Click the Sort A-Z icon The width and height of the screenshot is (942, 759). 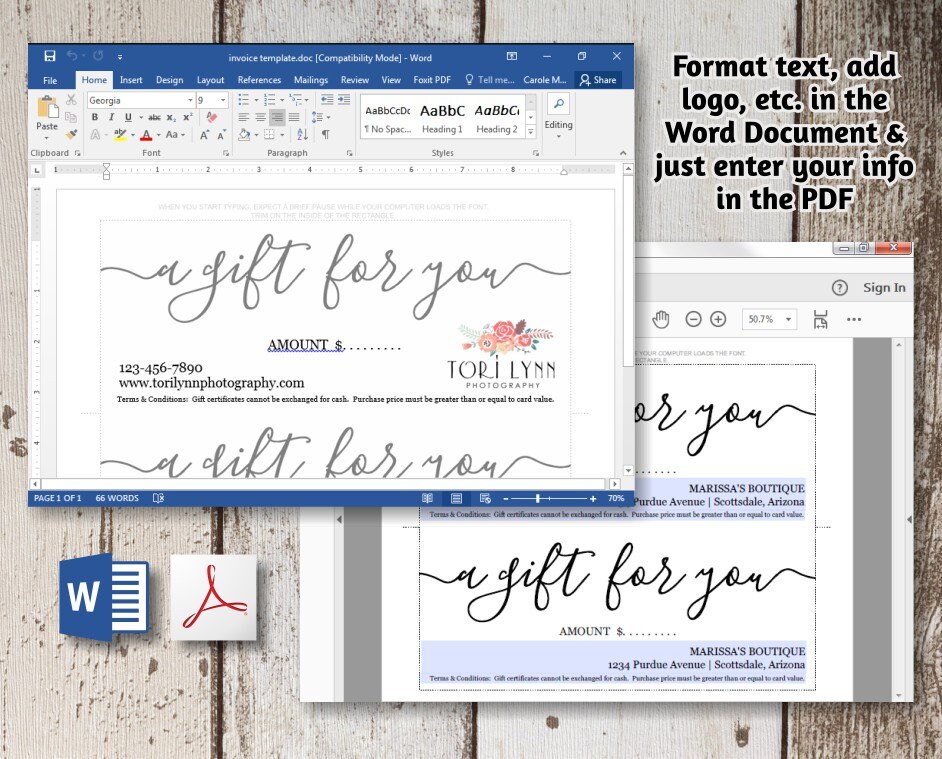[302, 135]
